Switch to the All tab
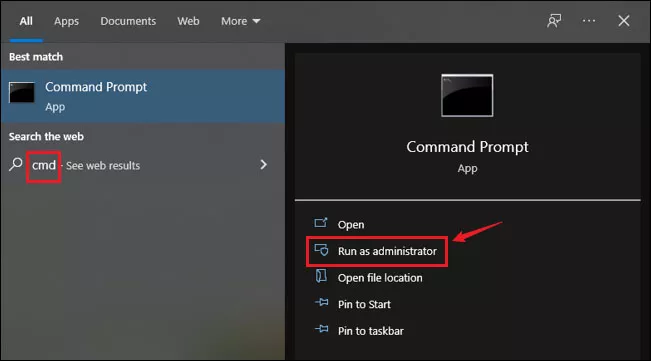651x361 pixels. (26, 21)
